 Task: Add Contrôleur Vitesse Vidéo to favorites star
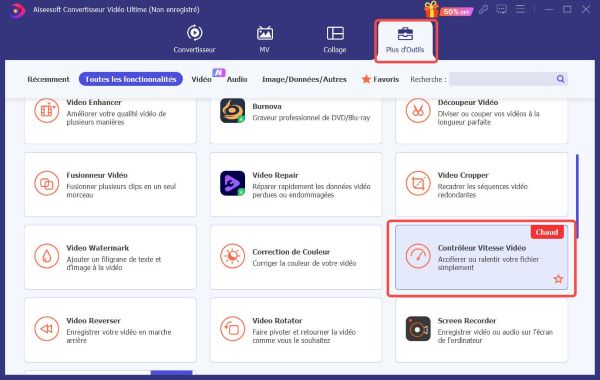point(558,279)
